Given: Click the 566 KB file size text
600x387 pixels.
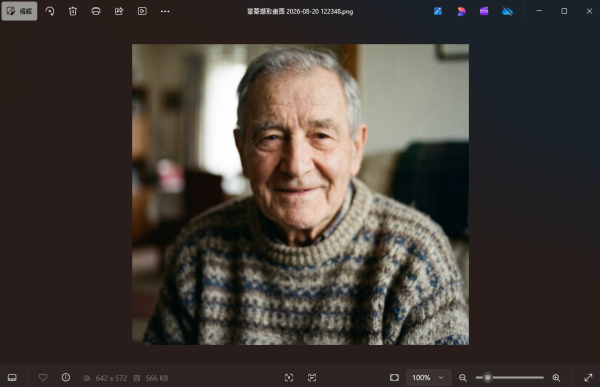Looking at the screenshot, I should tap(157, 378).
